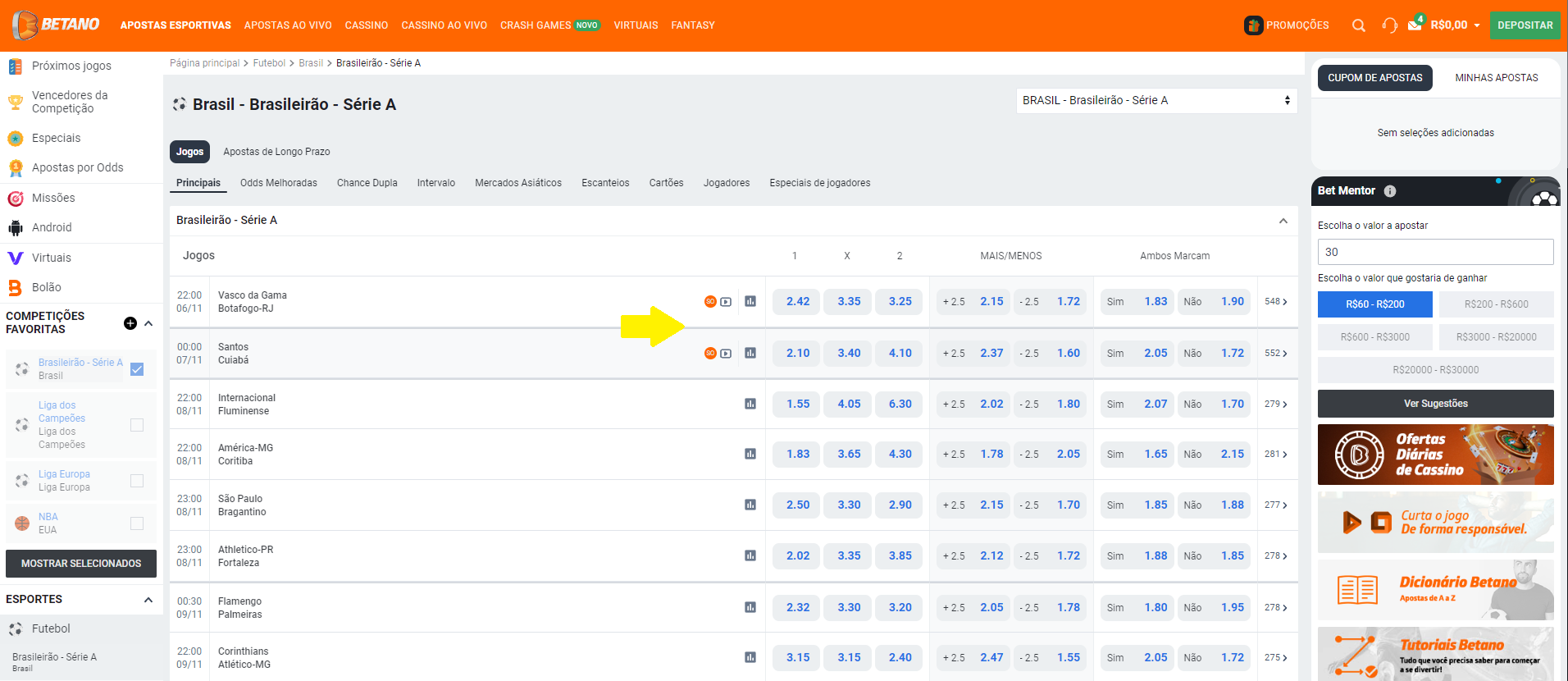Image resolution: width=1568 pixels, height=681 pixels.
Task: Open statistics icon for São Paulo vs Bragantino
Action: coord(750,505)
